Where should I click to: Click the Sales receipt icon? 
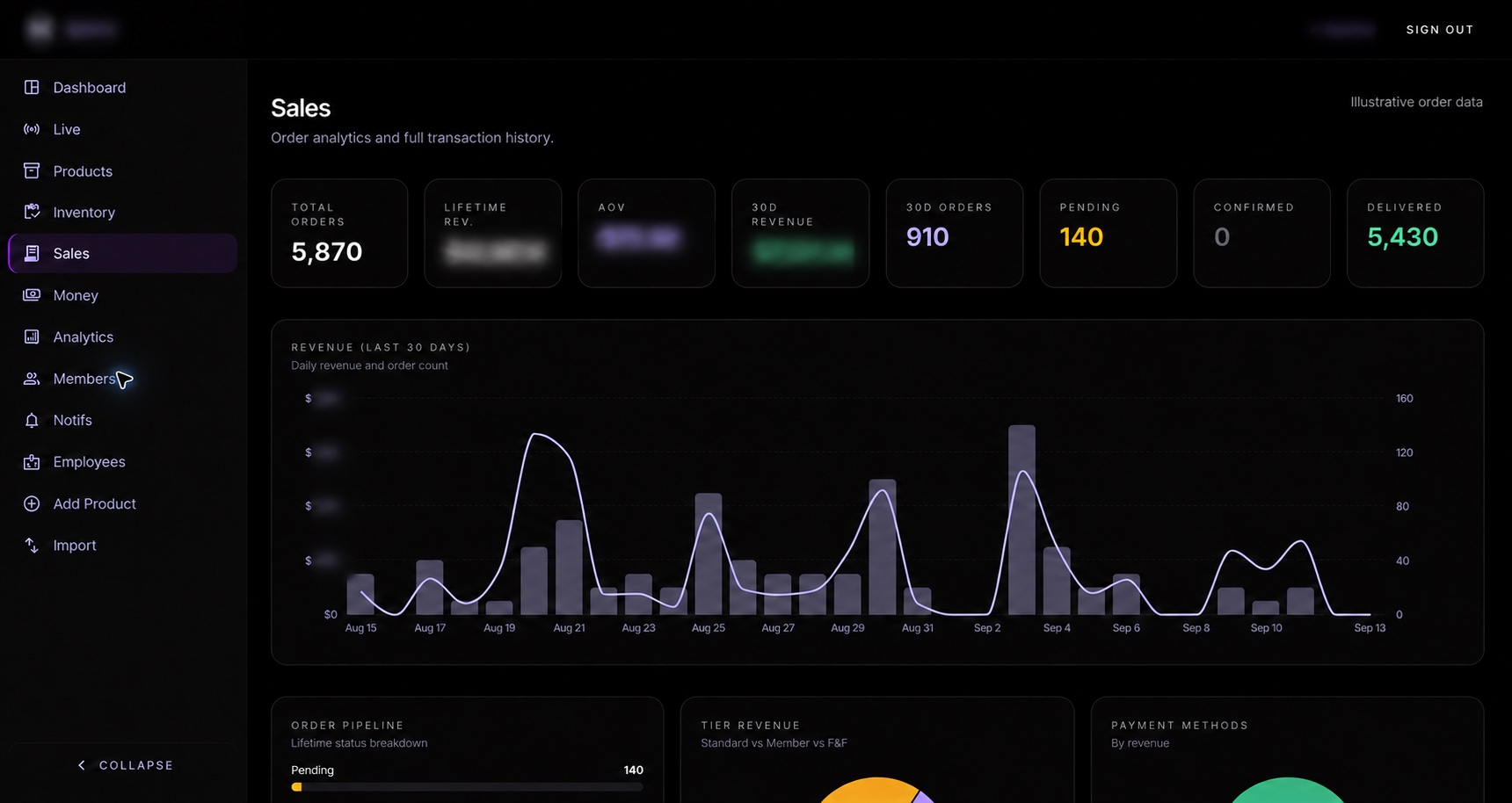[32, 253]
